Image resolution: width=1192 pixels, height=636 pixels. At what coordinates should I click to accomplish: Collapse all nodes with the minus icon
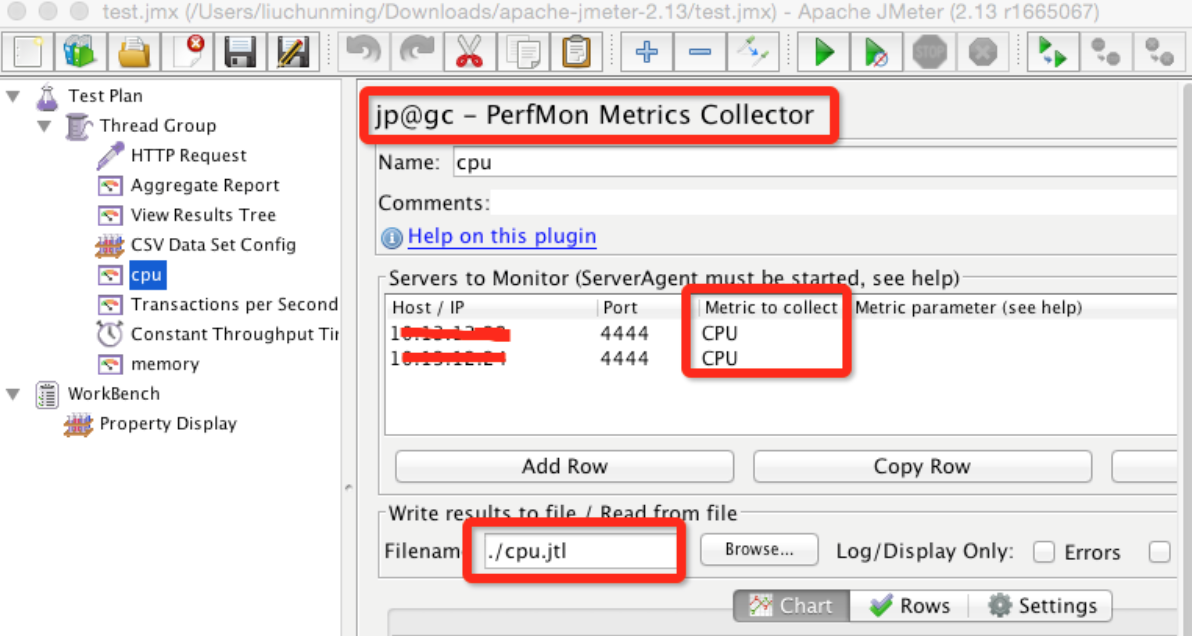(700, 52)
